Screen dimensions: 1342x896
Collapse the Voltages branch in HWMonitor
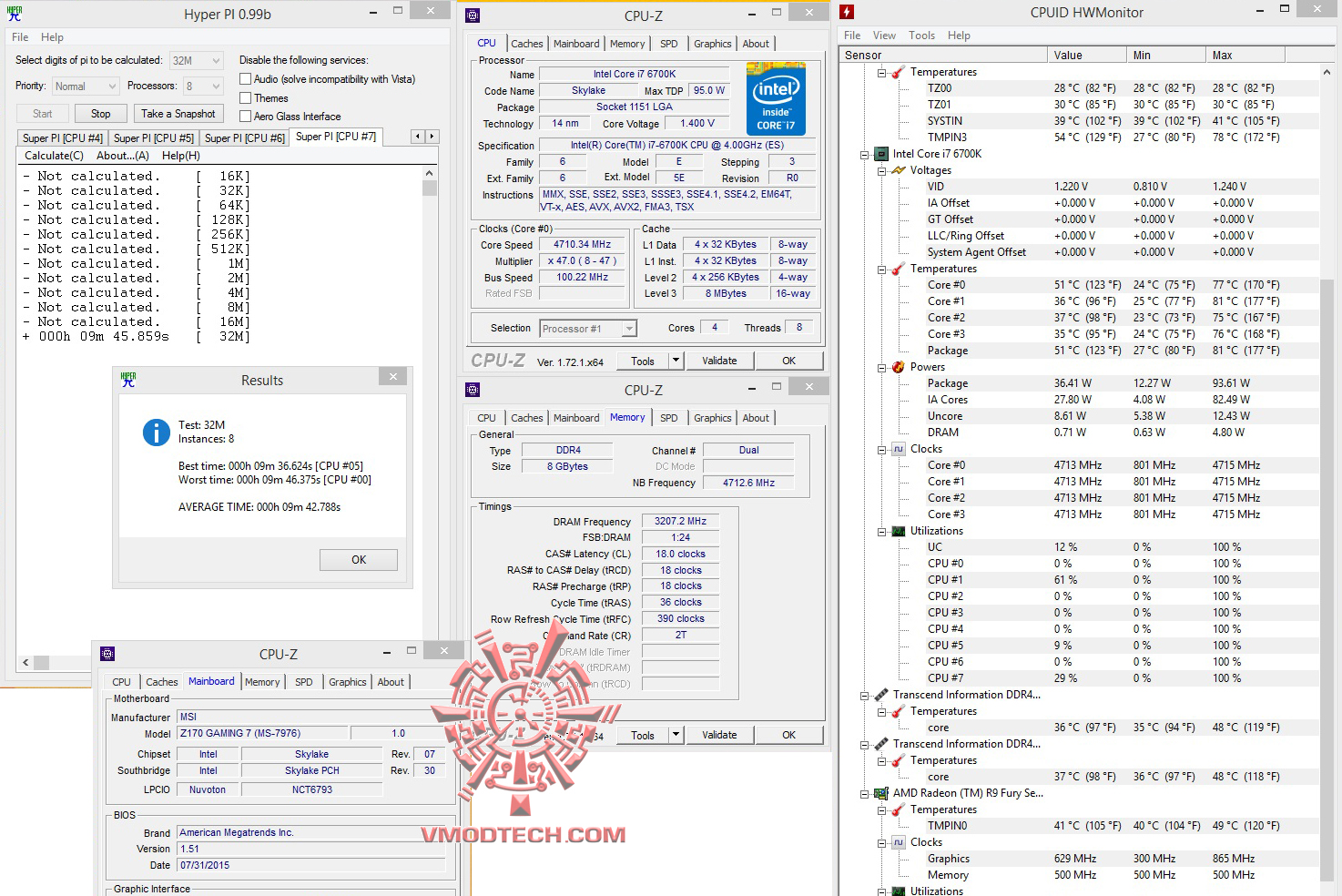(x=881, y=170)
